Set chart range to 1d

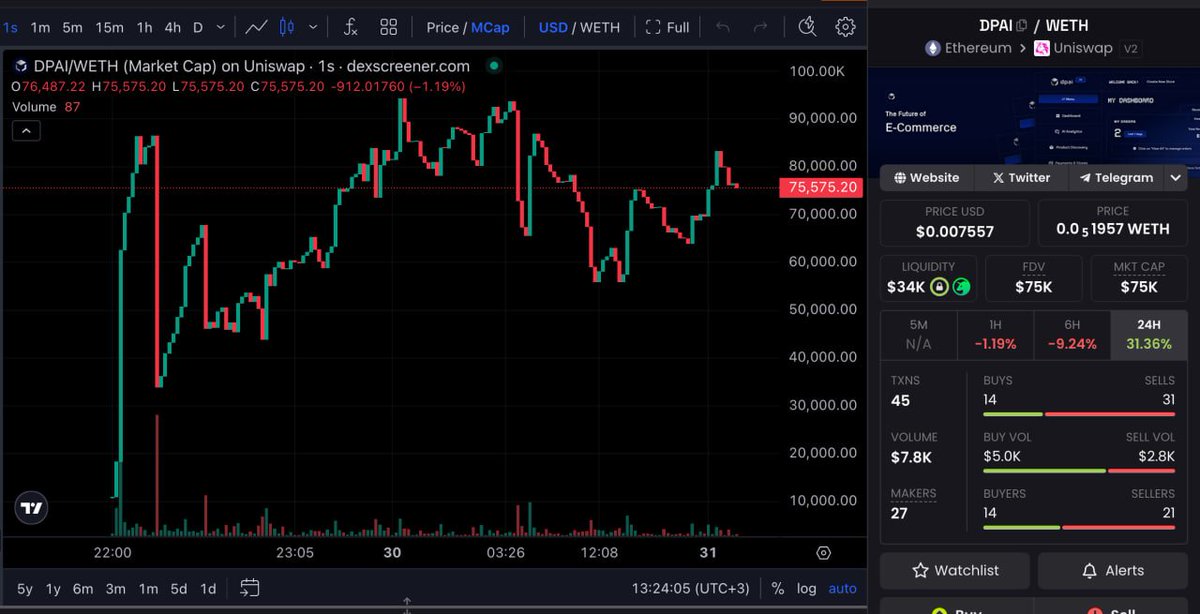[x=208, y=588]
